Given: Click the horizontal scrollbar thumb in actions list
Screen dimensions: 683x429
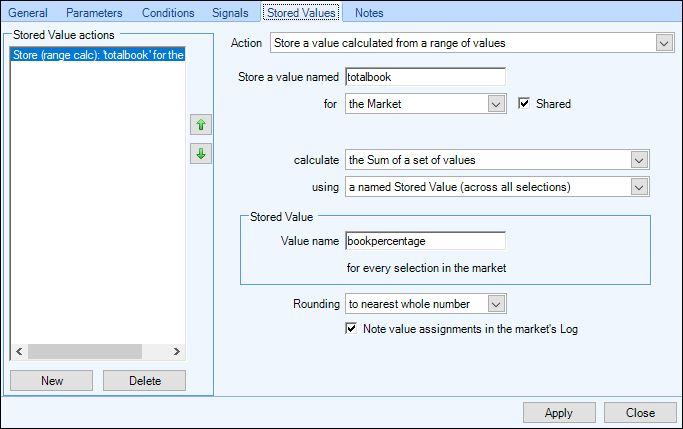Looking at the screenshot, I should 85,351.
